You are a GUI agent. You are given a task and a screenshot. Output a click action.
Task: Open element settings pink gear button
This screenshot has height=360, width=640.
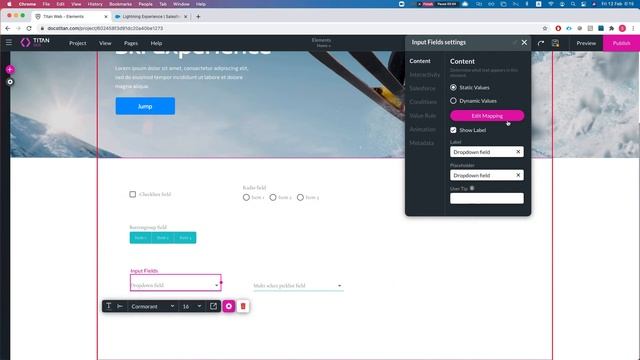point(229,306)
